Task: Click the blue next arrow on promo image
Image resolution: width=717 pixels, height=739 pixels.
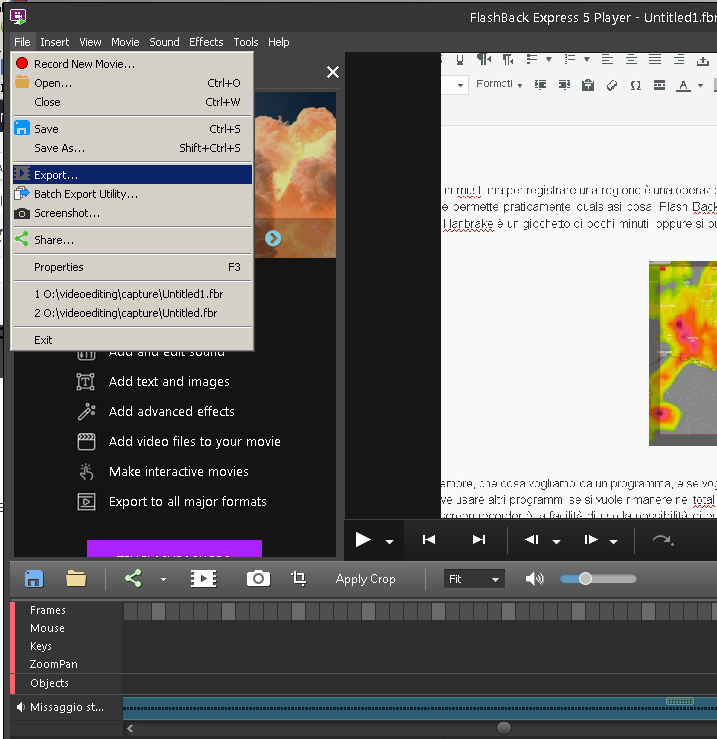Action: pyautogui.click(x=273, y=238)
